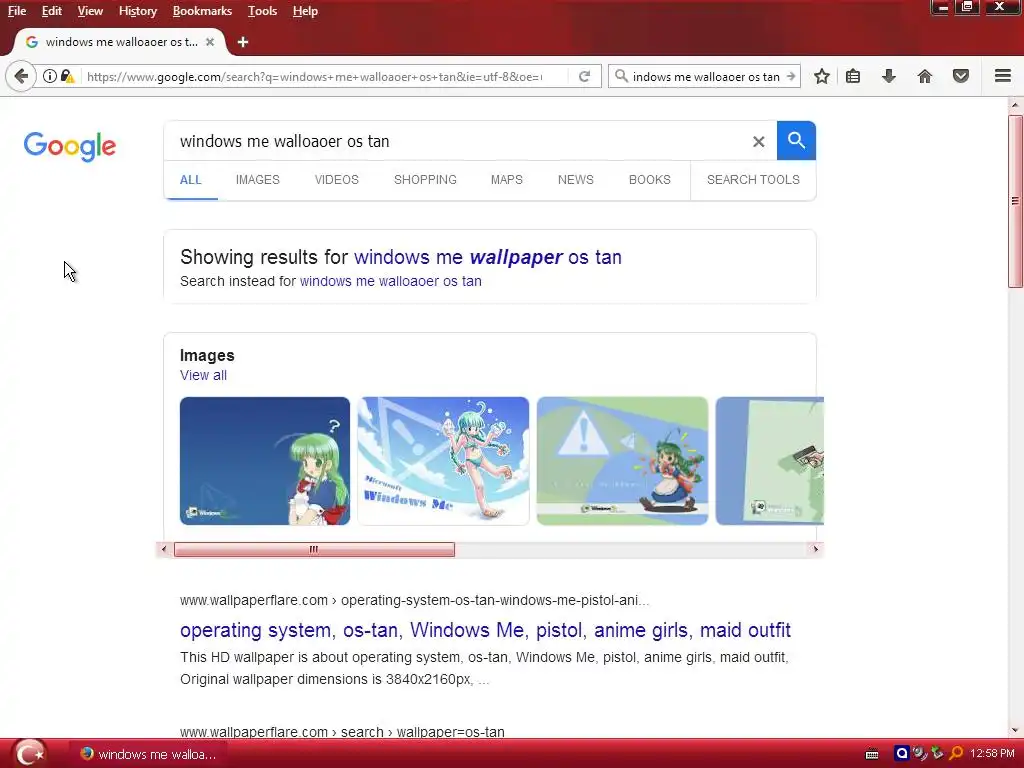1024x768 pixels.
Task: Click the padlock warning icon in address bar
Action: pos(67,76)
